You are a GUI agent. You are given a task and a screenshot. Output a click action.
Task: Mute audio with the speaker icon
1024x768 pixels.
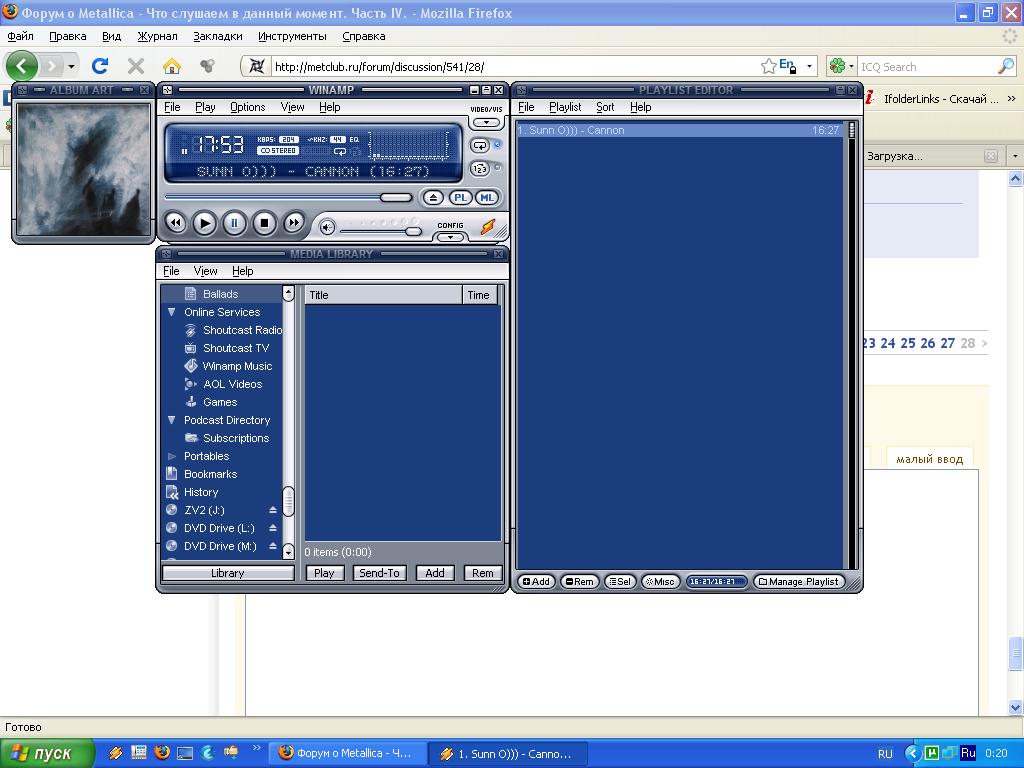[x=327, y=228]
